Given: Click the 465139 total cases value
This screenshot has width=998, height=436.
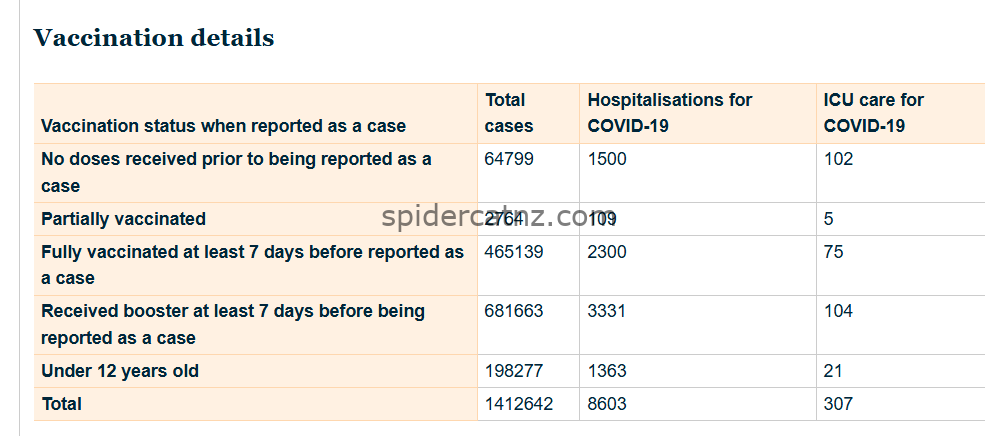Looking at the screenshot, I should coord(514,252).
